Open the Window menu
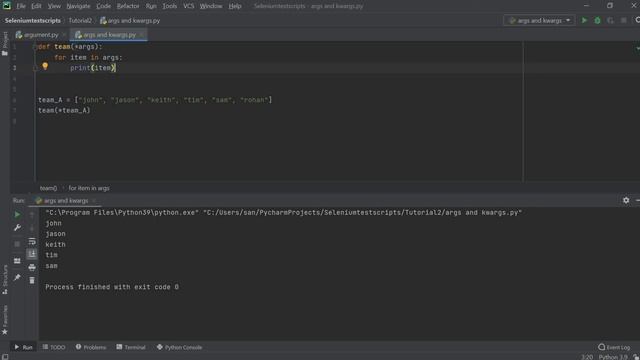The image size is (640, 360). (211, 6)
